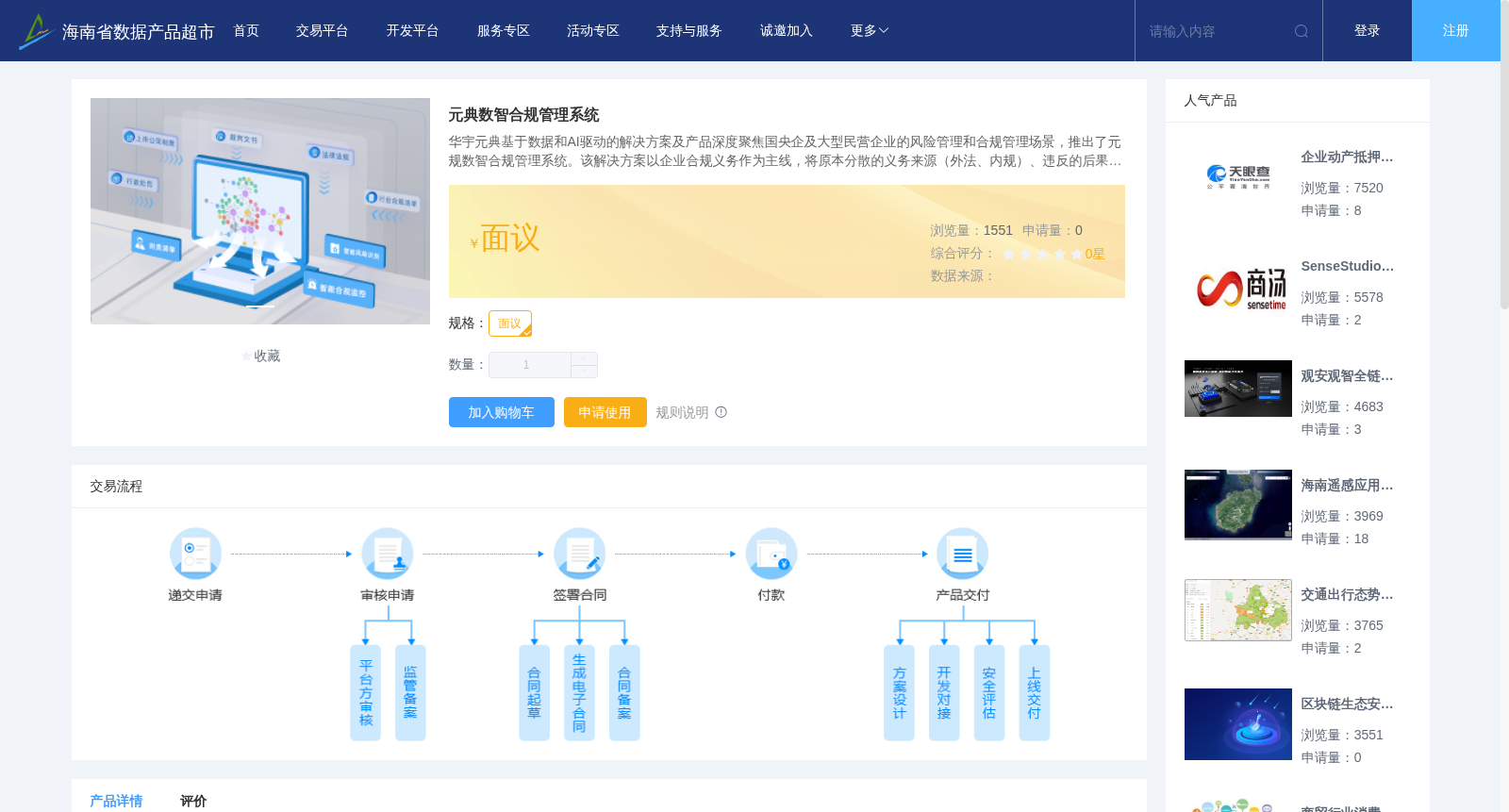Viewport: 1509px width, 812px height.
Task: Click the 观安观智全链 product title
Action: click(x=1347, y=375)
